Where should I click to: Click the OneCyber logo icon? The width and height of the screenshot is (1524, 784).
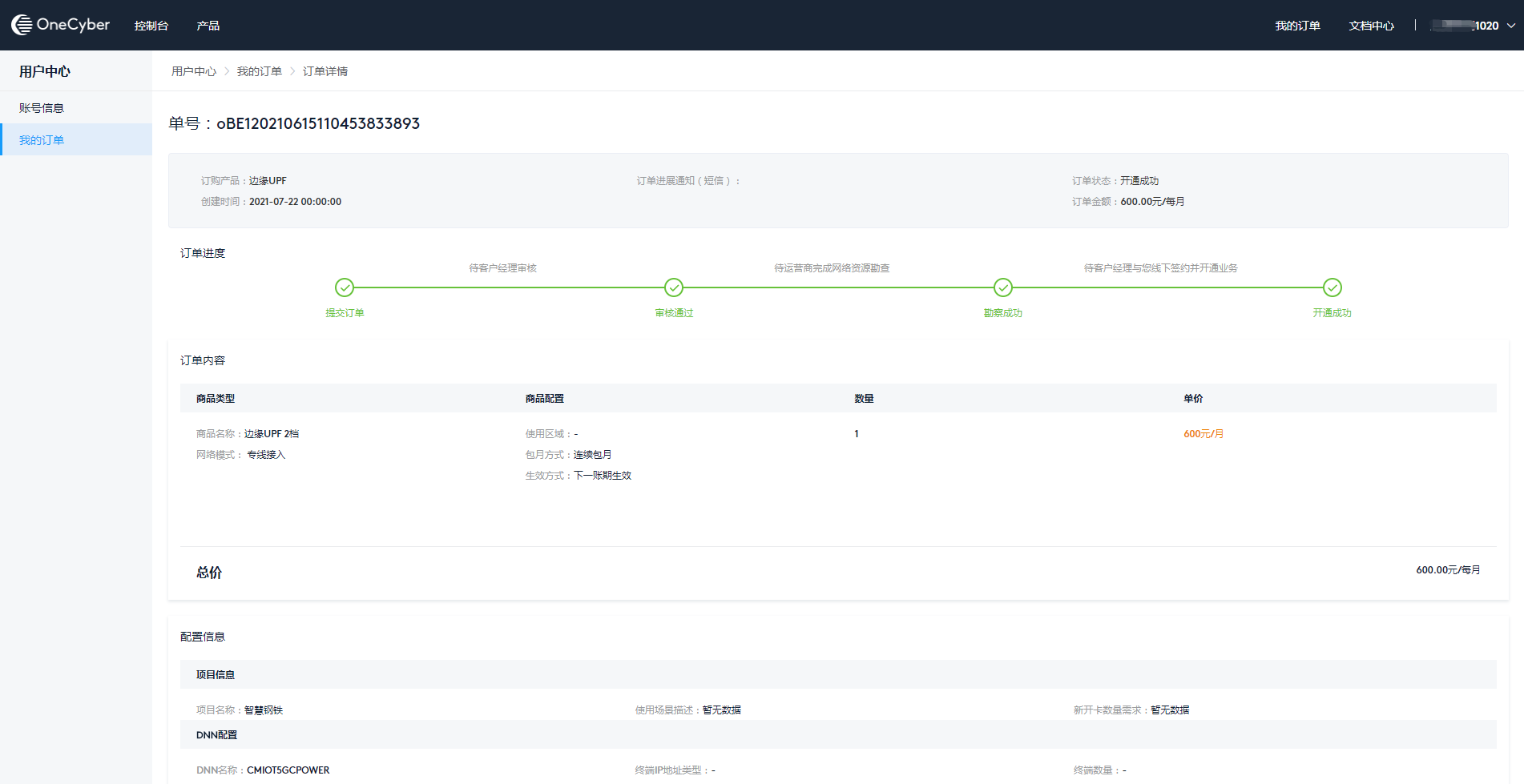[x=22, y=25]
